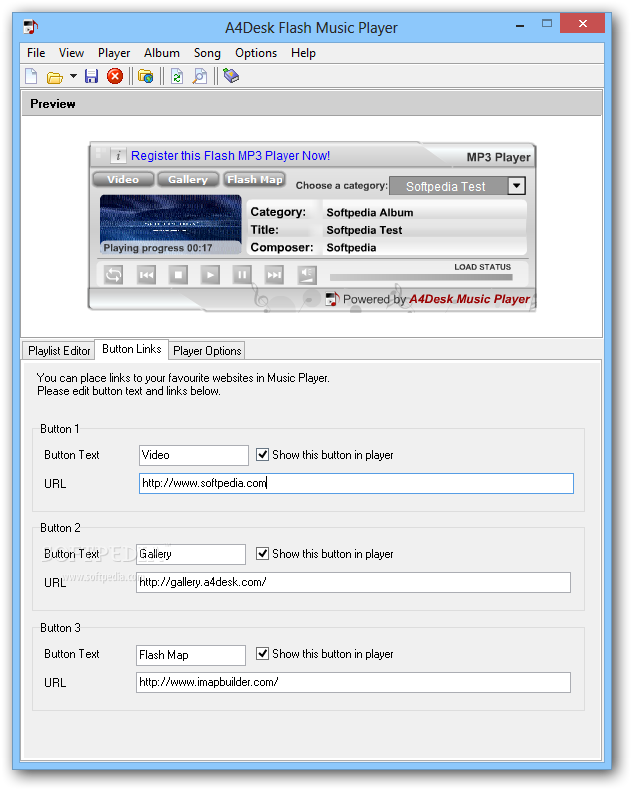This screenshot has width=632, height=790.
Task: Open the Song menu
Action: tap(207, 53)
